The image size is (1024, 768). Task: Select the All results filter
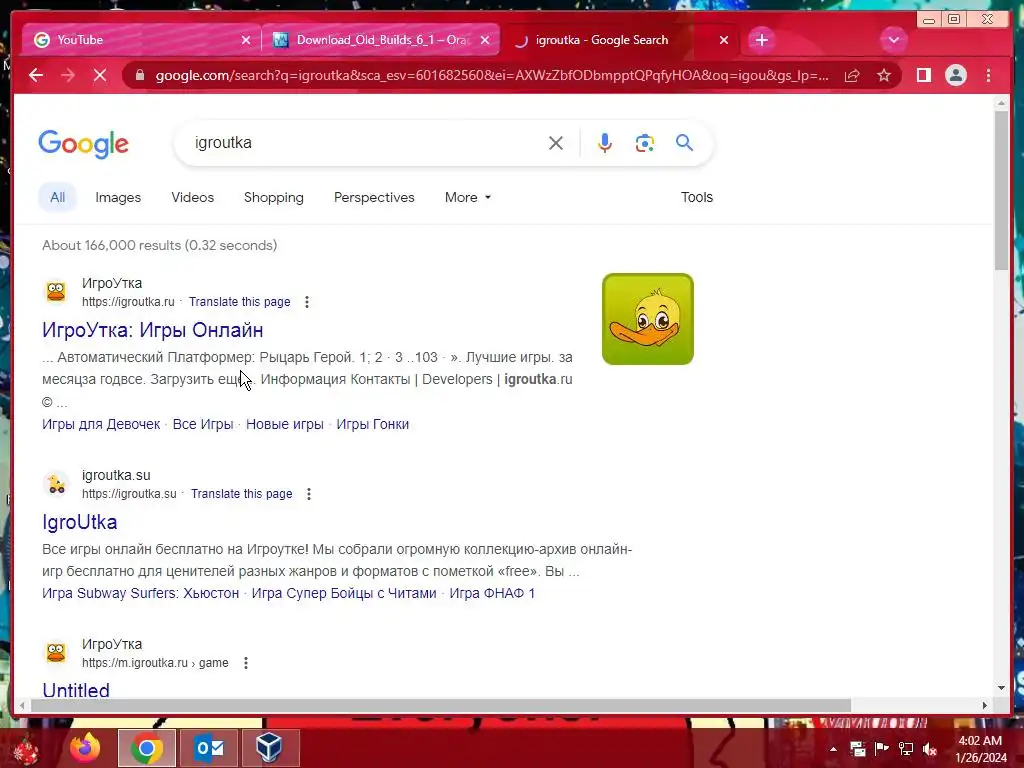[x=57, y=197]
